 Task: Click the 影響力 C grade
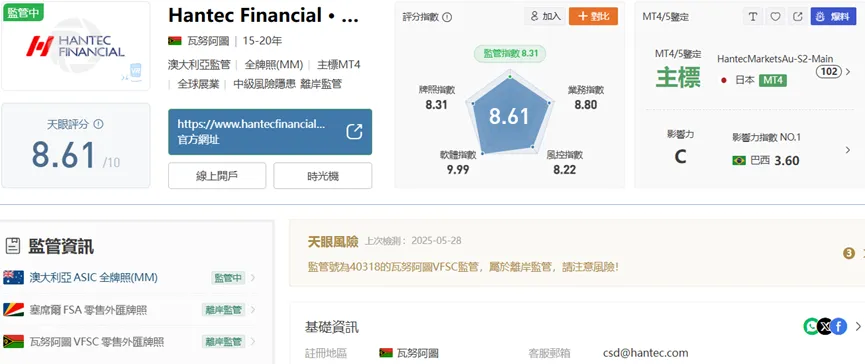(x=680, y=157)
